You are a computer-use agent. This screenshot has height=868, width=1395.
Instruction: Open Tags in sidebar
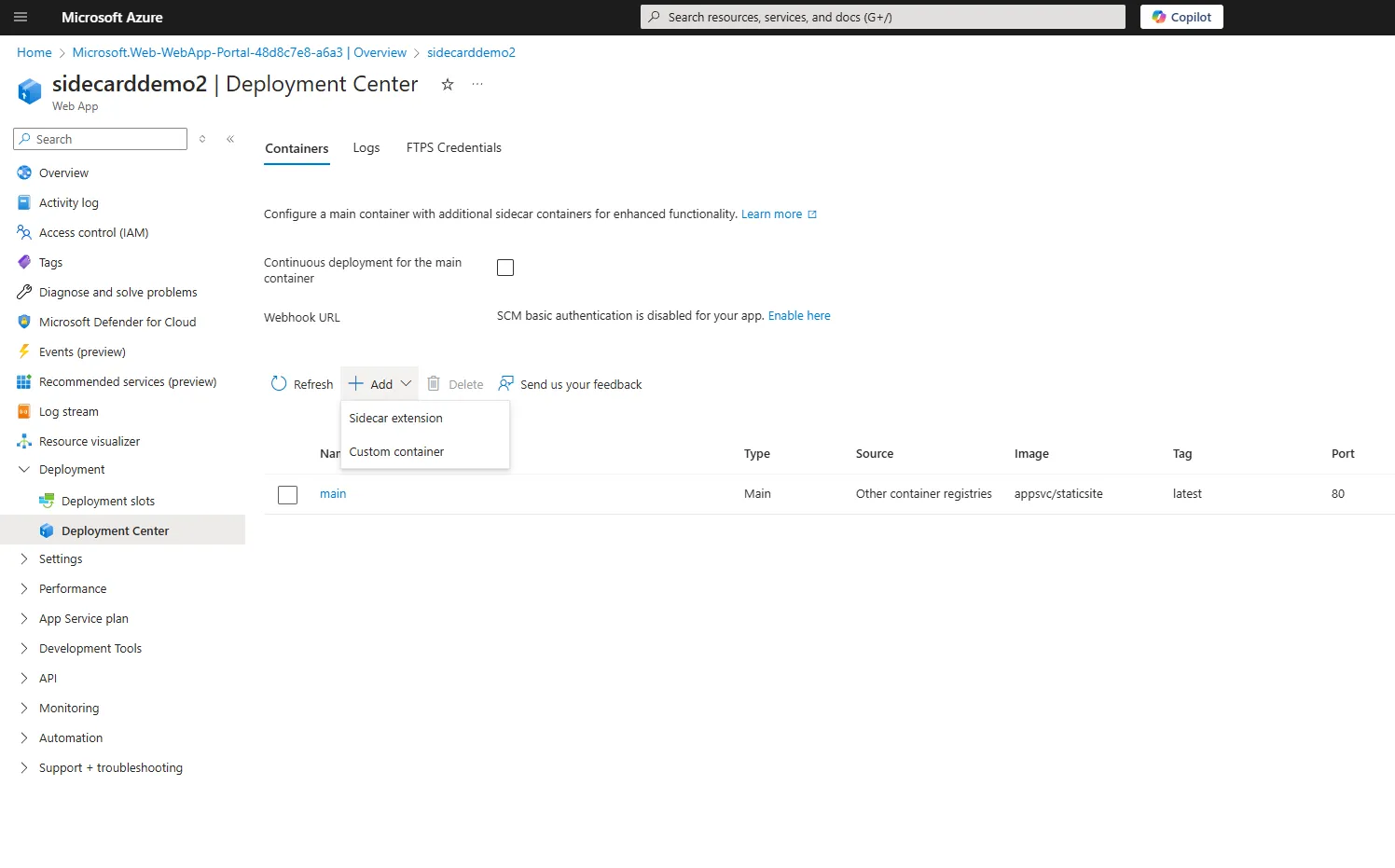50,262
